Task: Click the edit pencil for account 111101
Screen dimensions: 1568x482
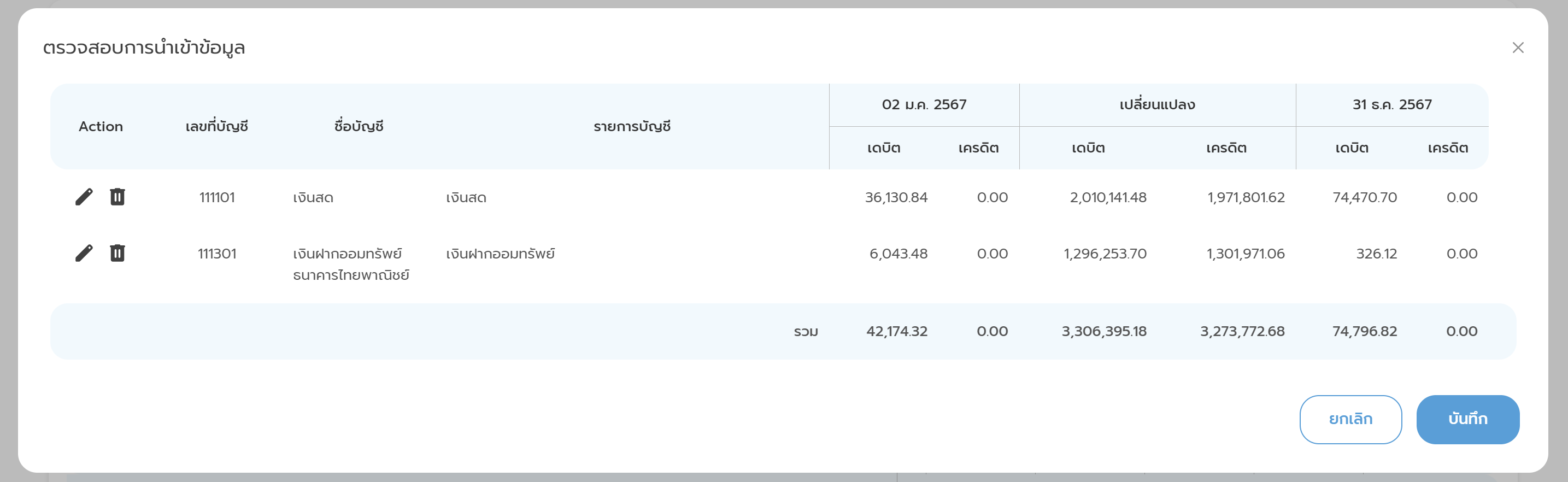Action: (84, 197)
